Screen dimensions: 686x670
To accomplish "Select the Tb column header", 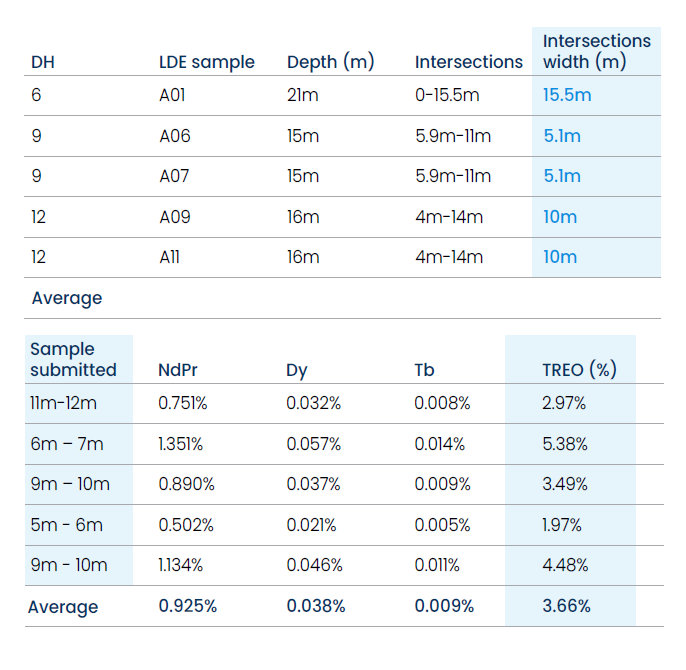I will 424,370.
